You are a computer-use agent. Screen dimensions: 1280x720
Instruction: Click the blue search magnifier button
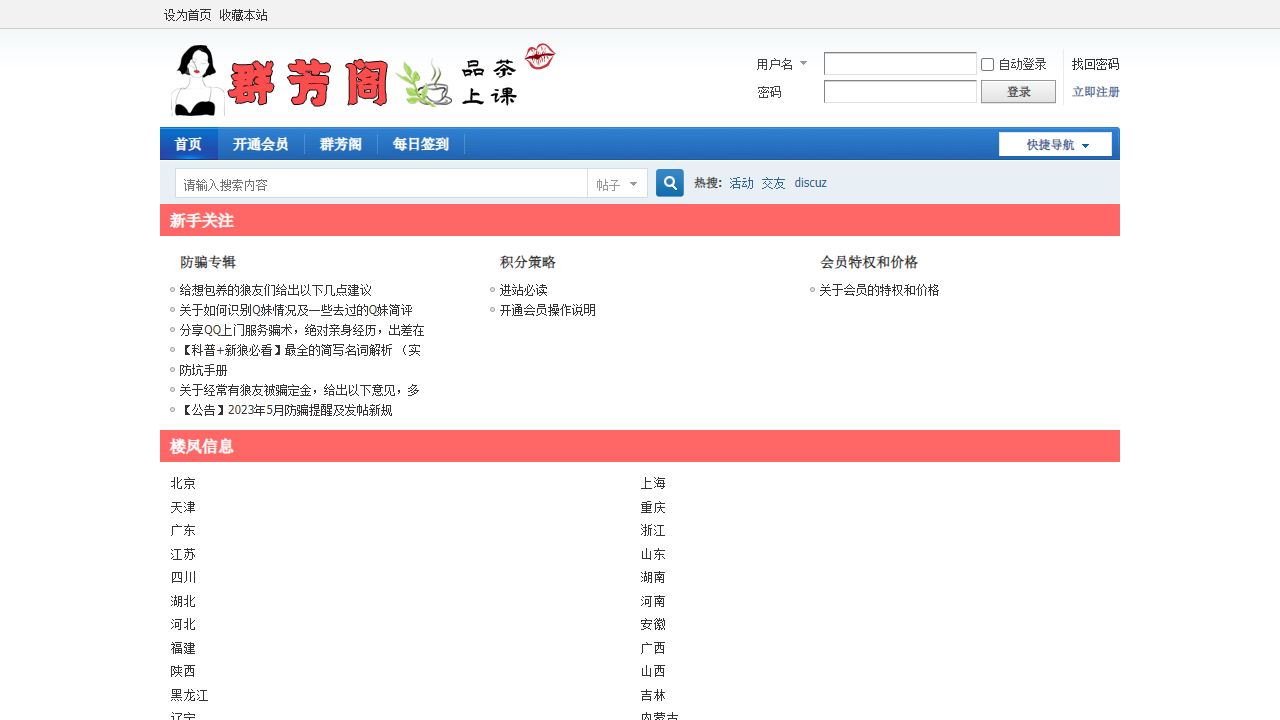pos(670,183)
